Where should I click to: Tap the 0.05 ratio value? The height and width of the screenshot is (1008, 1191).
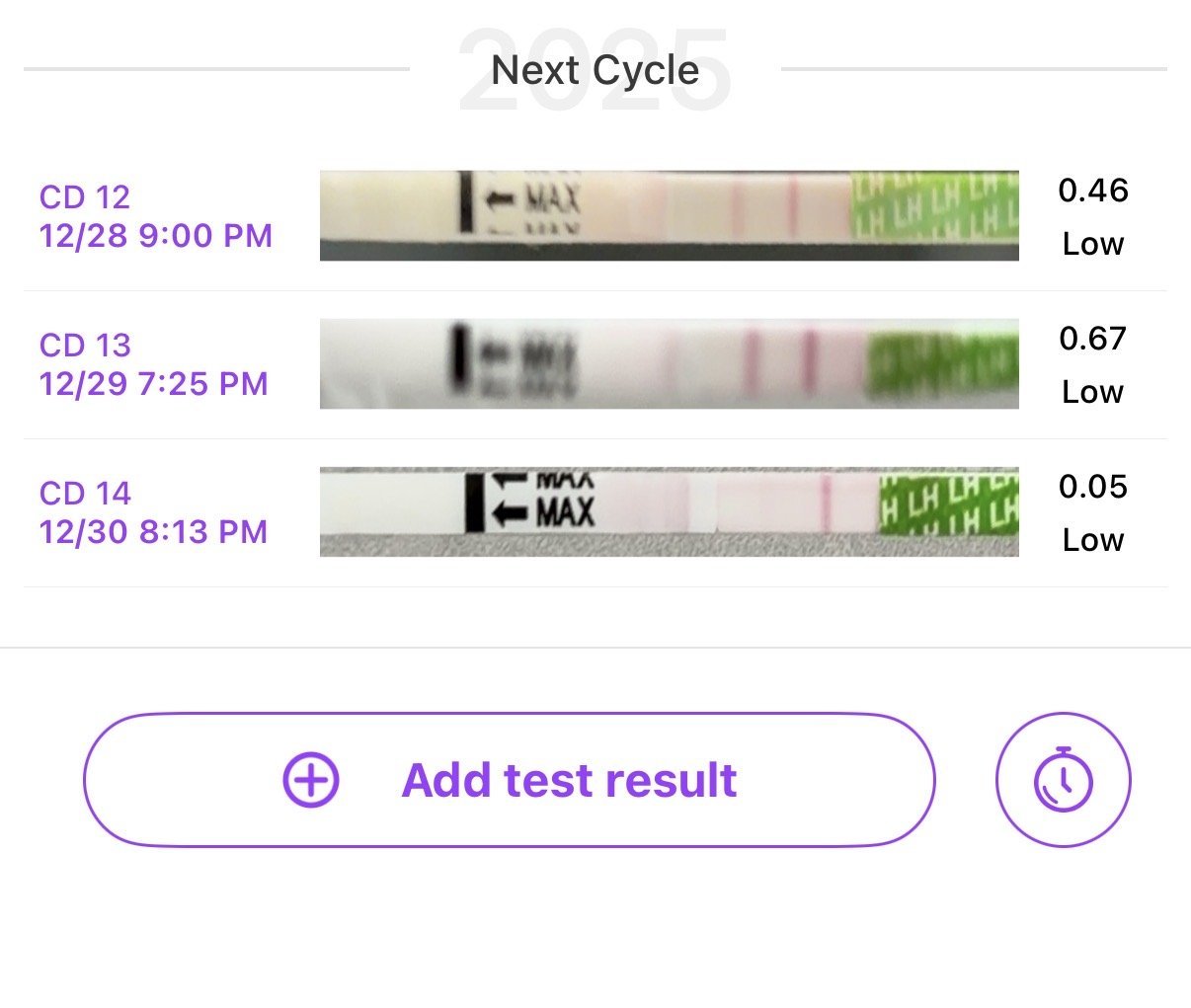click(1092, 487)
